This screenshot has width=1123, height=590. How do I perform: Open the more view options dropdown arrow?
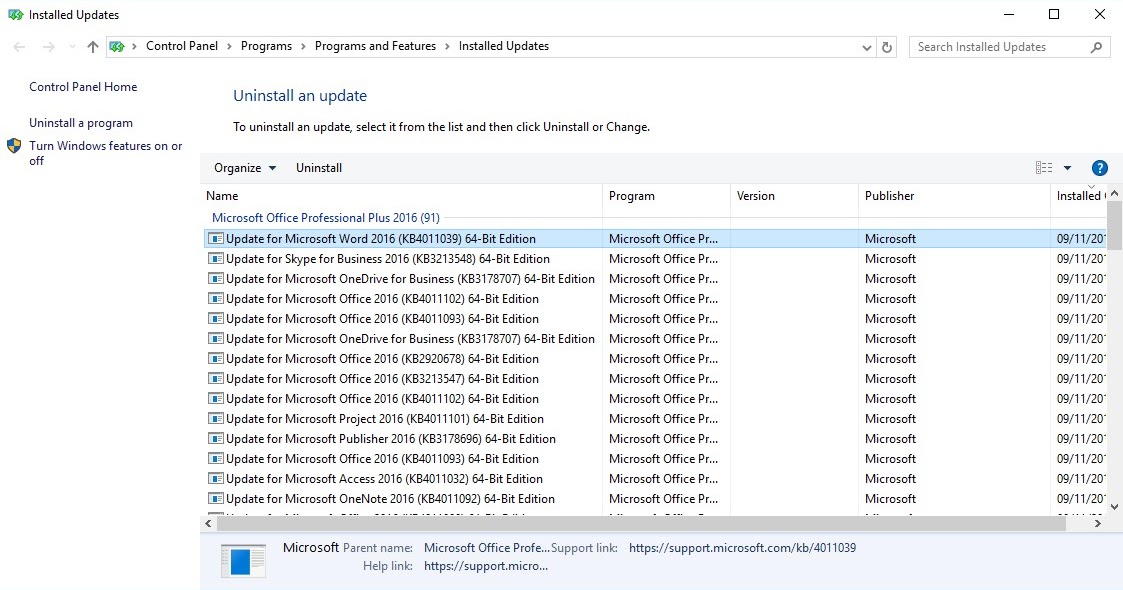tap(1067, 168)
